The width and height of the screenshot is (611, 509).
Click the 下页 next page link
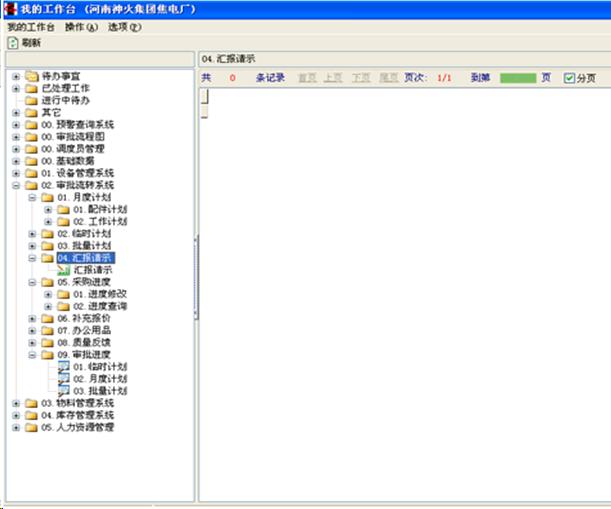(360, 77)
